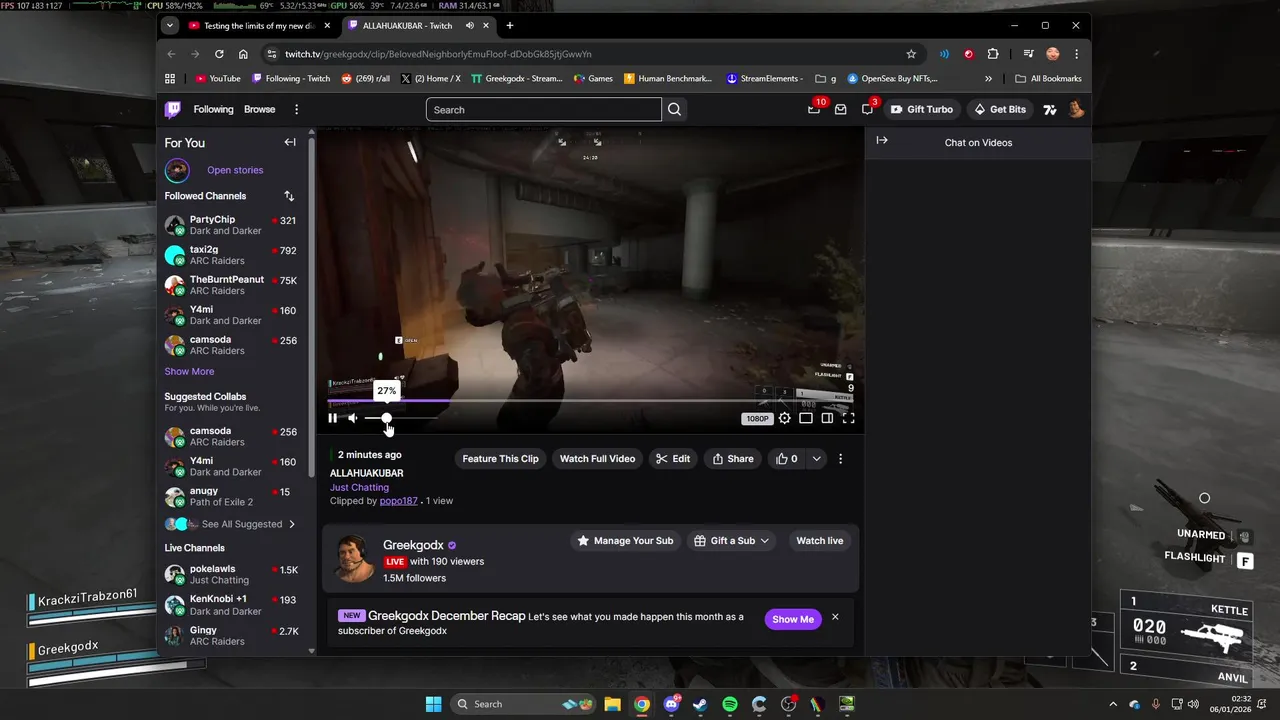The image size is (1280, 720).
Task: Open Discord from the taskbar
Action: pyautogui.click(x=671, y=704)
